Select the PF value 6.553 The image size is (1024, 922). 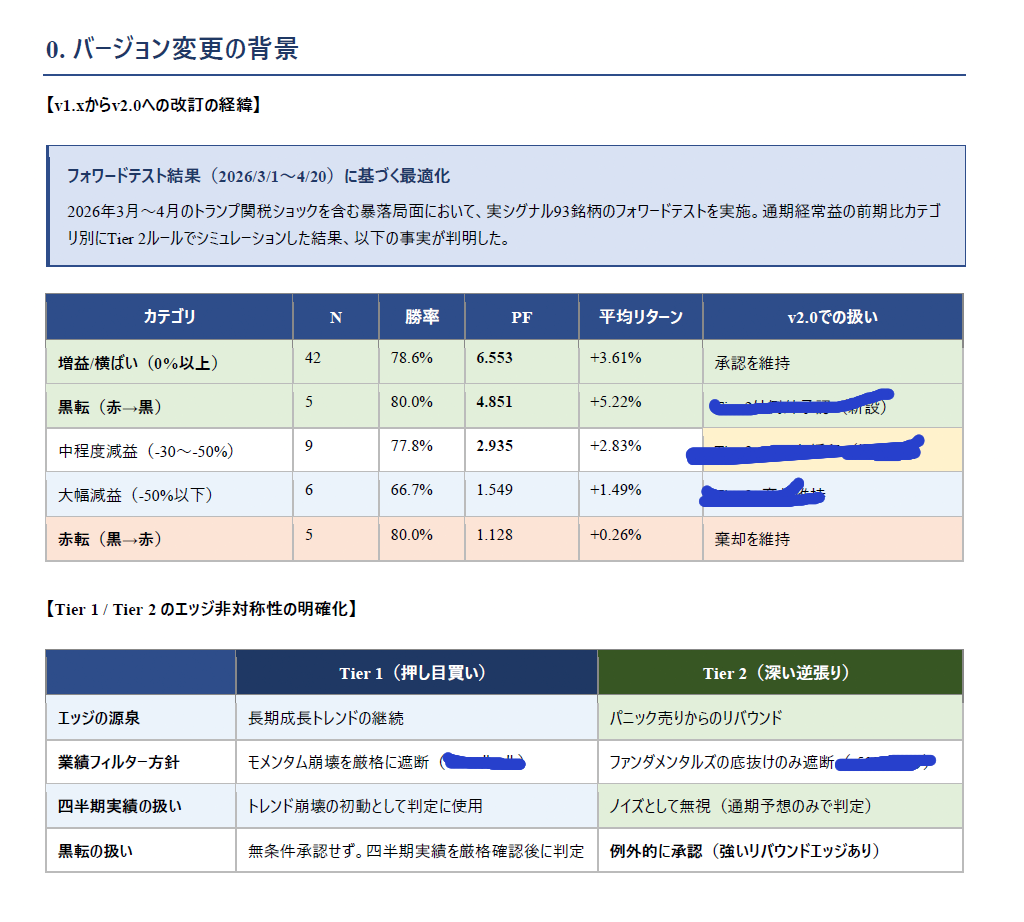[494, 358]
